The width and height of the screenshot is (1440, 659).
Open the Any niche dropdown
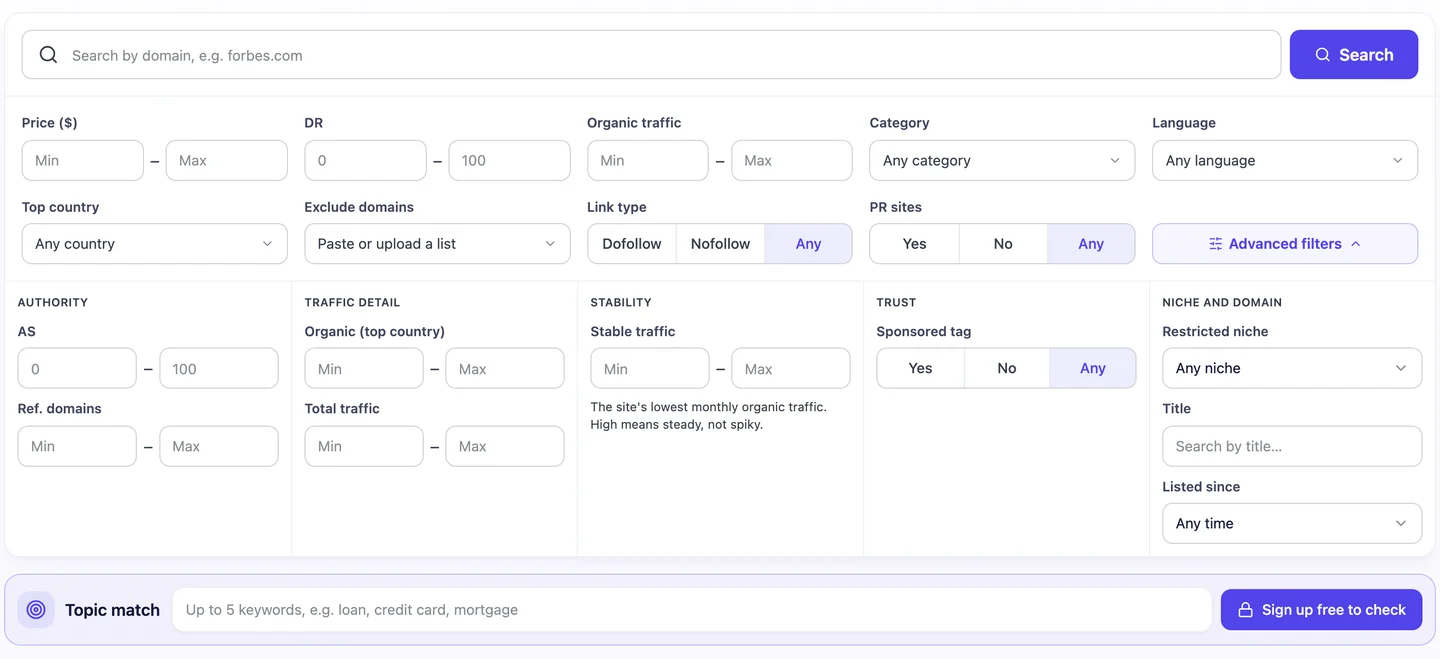pyautogui.click(x=1292, y=368)
